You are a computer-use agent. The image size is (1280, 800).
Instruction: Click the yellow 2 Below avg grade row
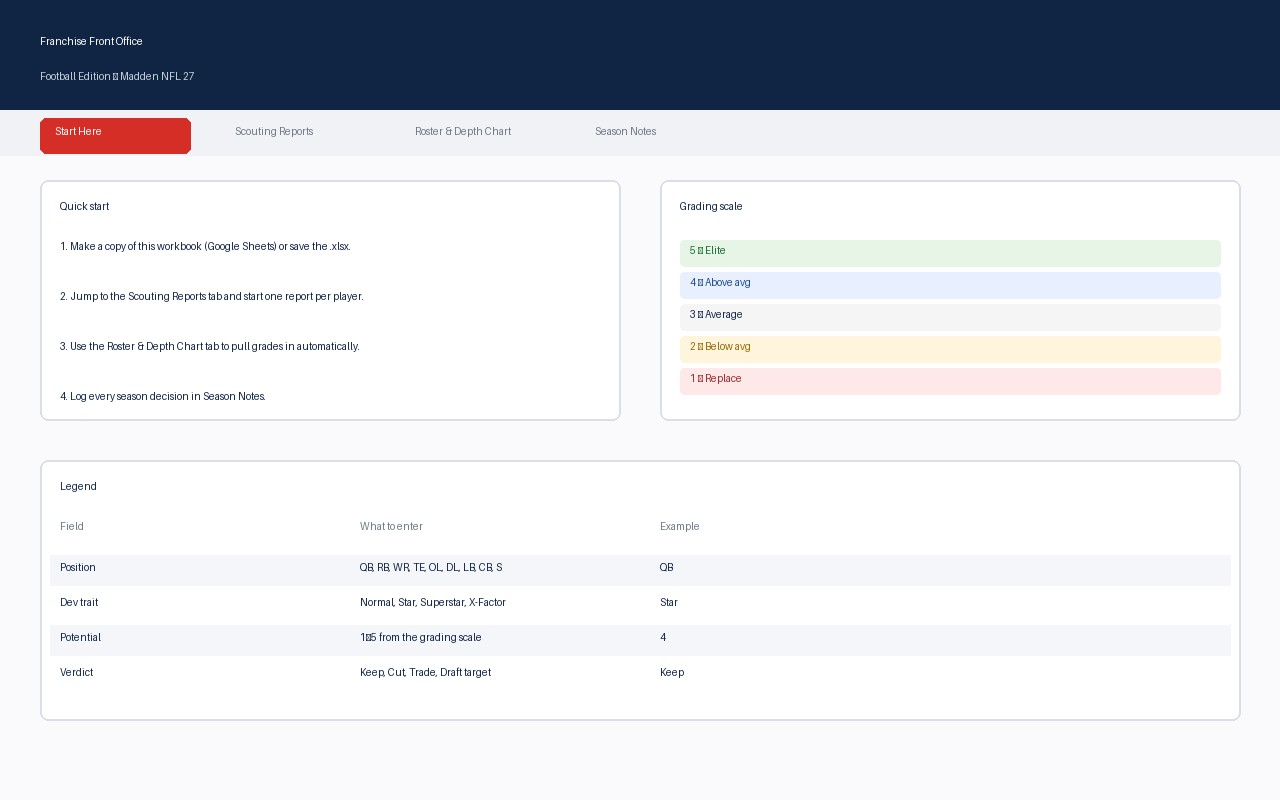(x=950, y=349)
